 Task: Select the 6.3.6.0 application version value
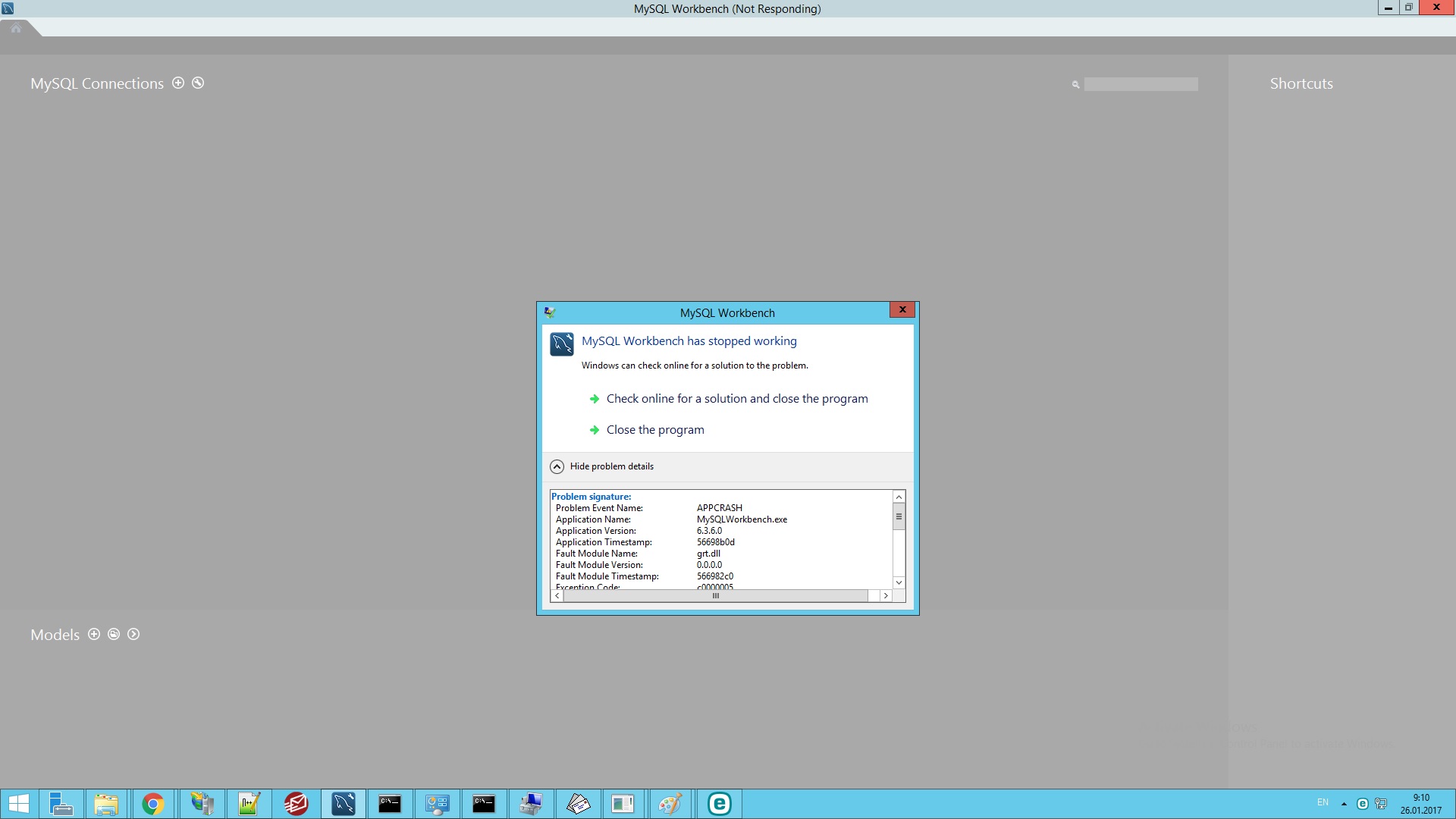coord(709,531)
